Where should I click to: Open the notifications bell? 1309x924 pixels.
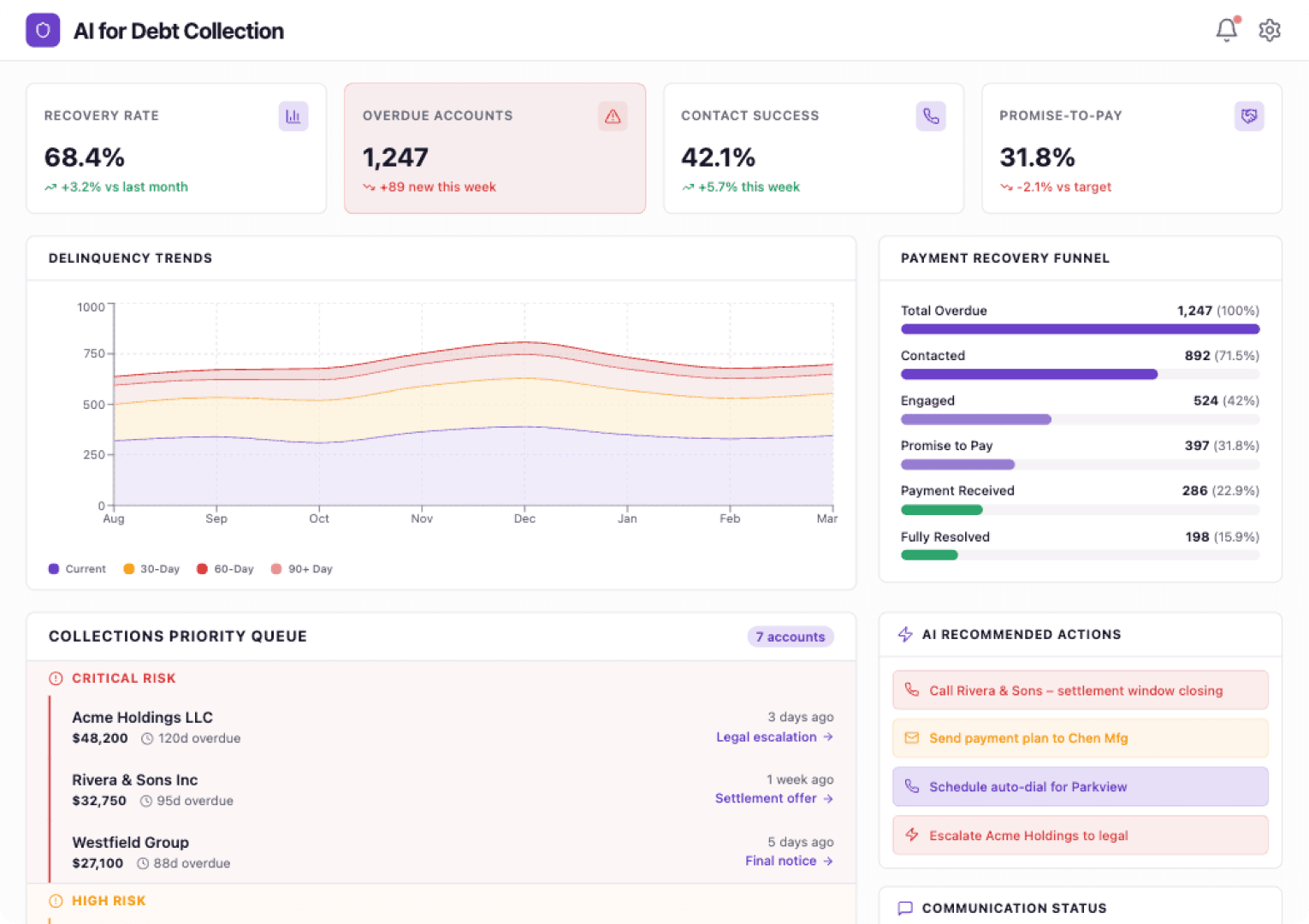tap(1227, 29)
